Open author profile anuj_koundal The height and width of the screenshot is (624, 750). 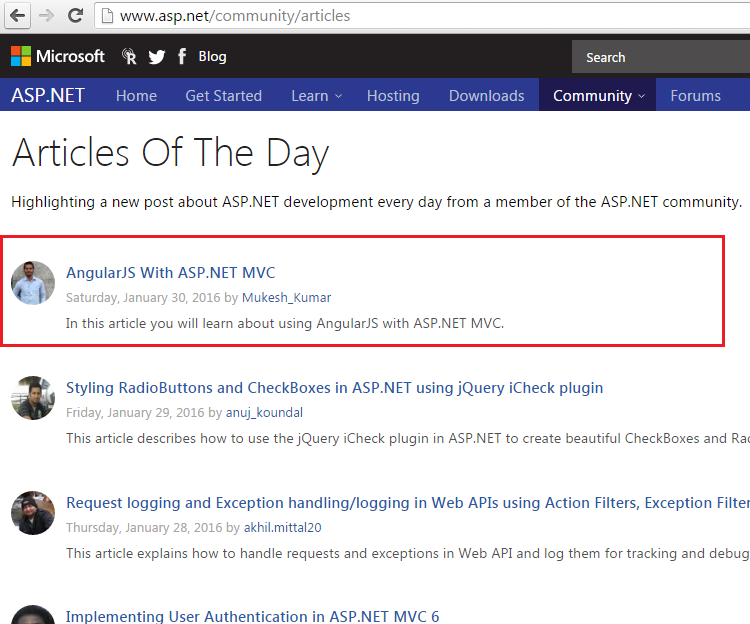point(264,413)
